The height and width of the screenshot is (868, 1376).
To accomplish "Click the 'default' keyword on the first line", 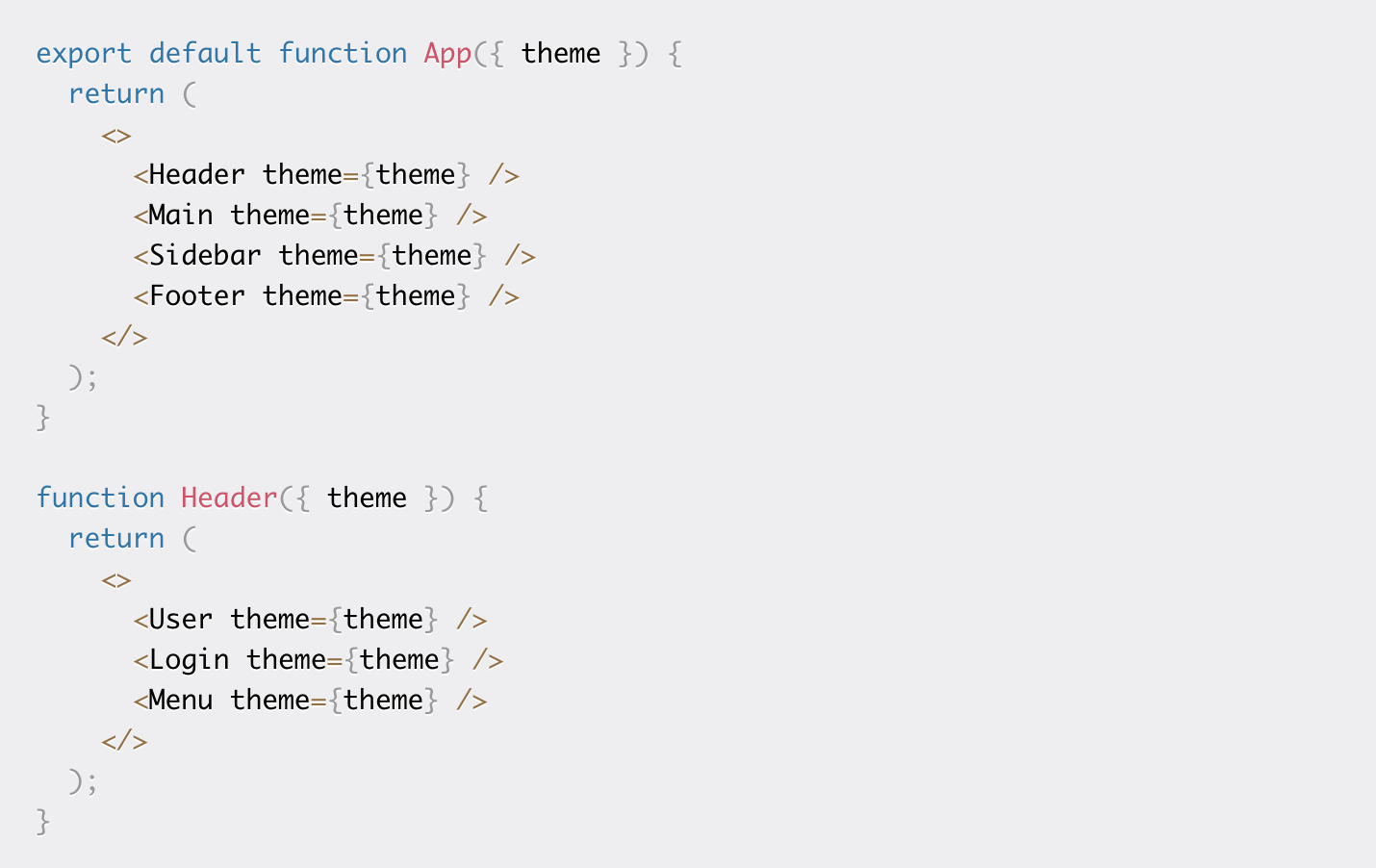I will pyautogui.click(x=205, y=53).
